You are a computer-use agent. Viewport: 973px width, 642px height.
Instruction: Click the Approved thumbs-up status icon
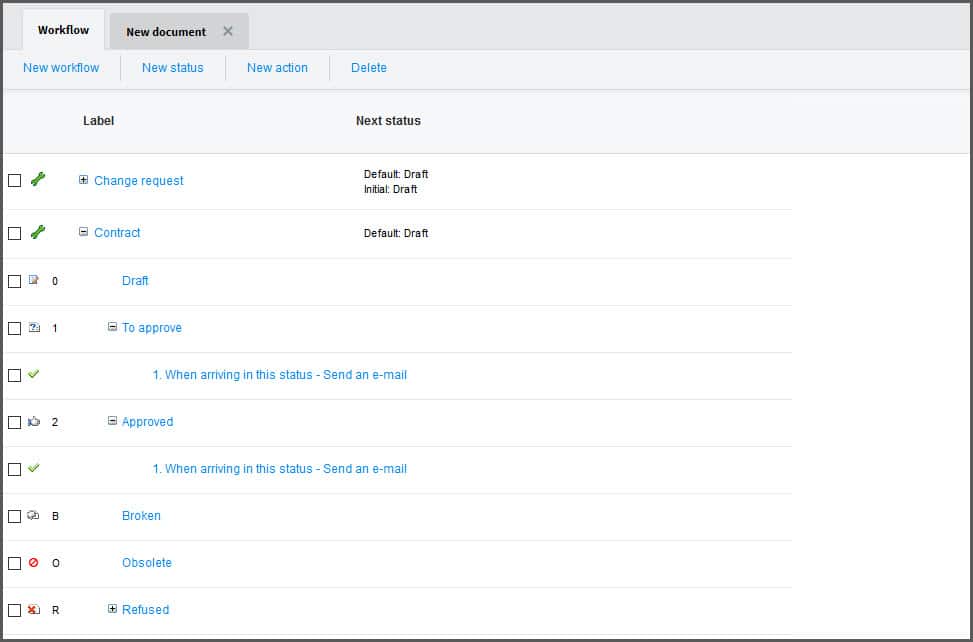pos(34,422)
